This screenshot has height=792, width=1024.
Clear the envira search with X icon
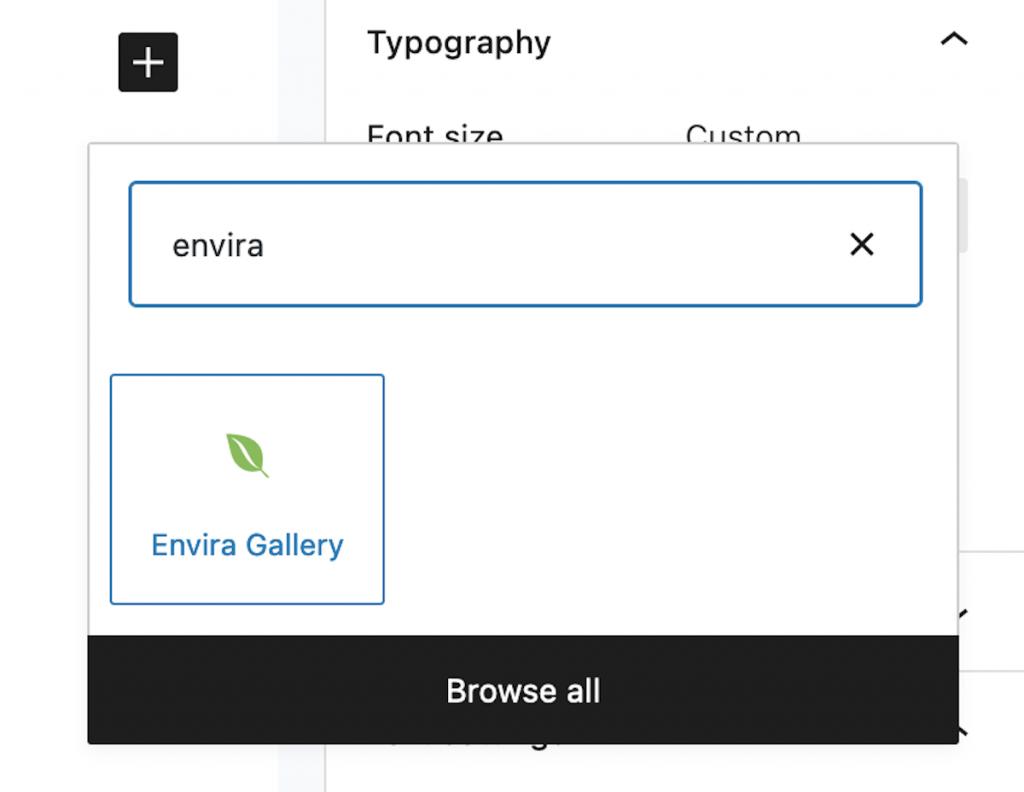[x=861, y=244]
